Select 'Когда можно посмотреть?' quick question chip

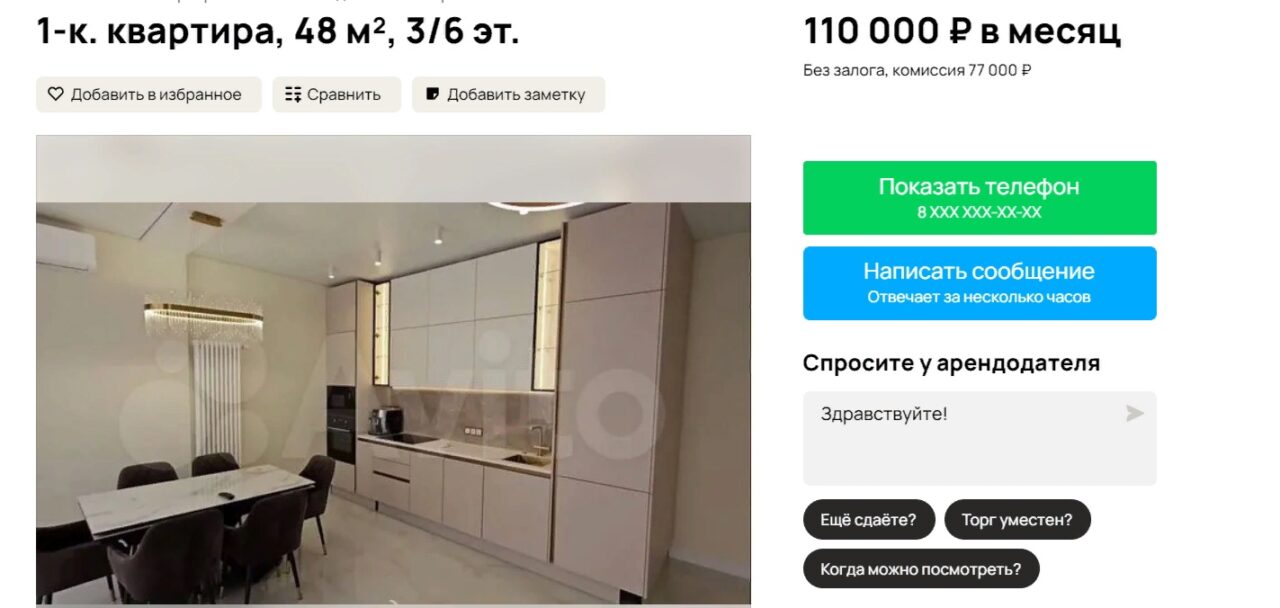tap(921, 569)
